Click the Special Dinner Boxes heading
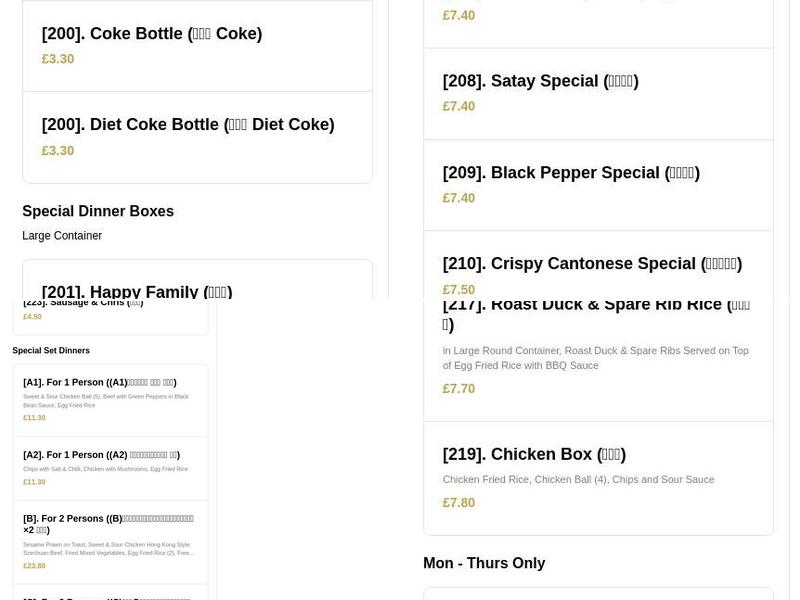Viewport: 800px width, 600px height. tap(97, 211)
